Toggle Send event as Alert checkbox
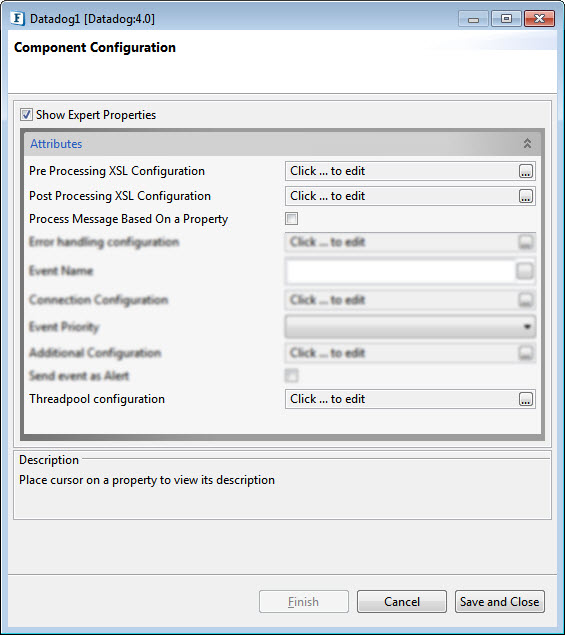The width and height of the screenshot is (565, 635). point(291,375)
